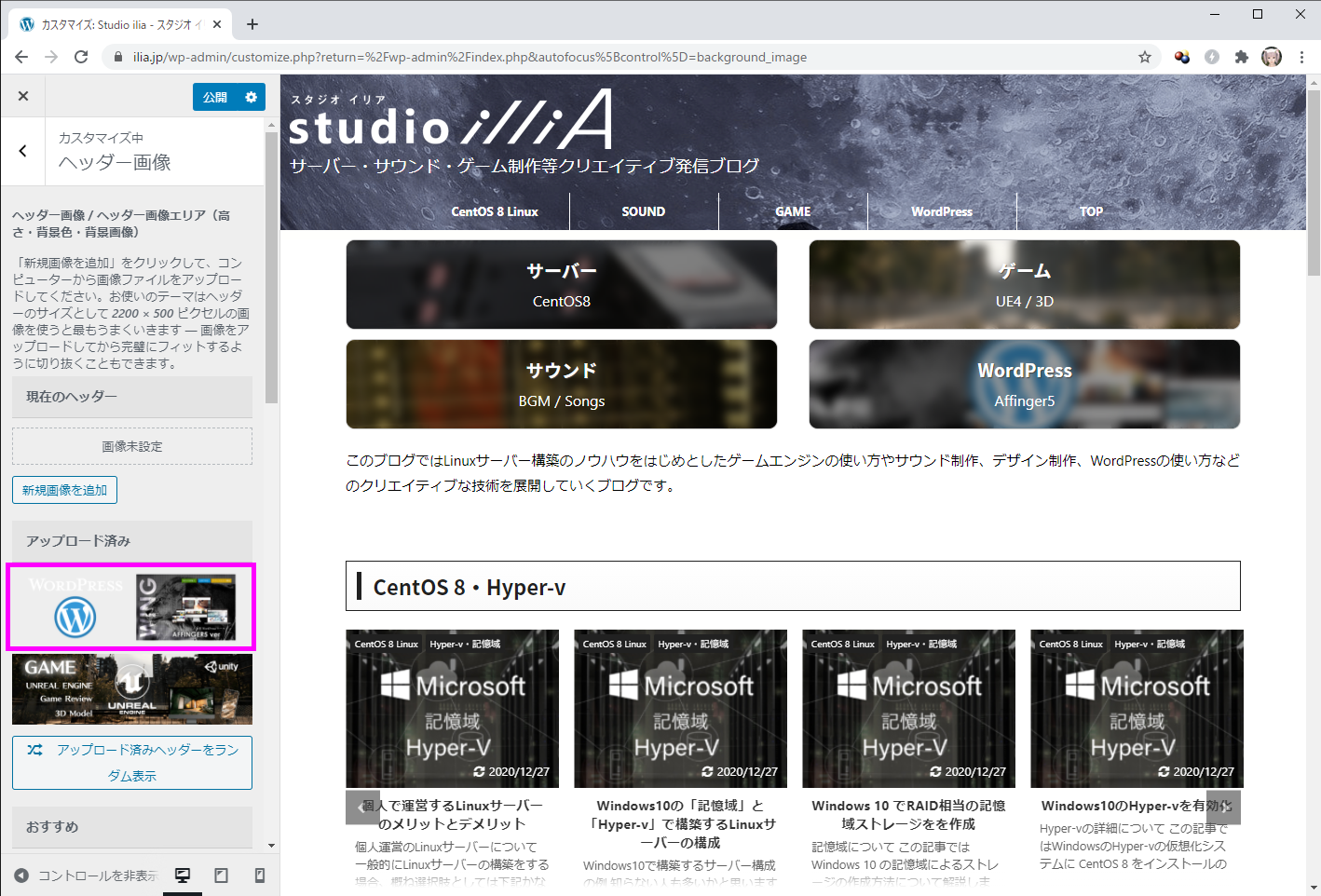Close the カスタマイズ Studio ilia tab
The width and height of the screenshot is (1321, 896).
click(218, 24)
